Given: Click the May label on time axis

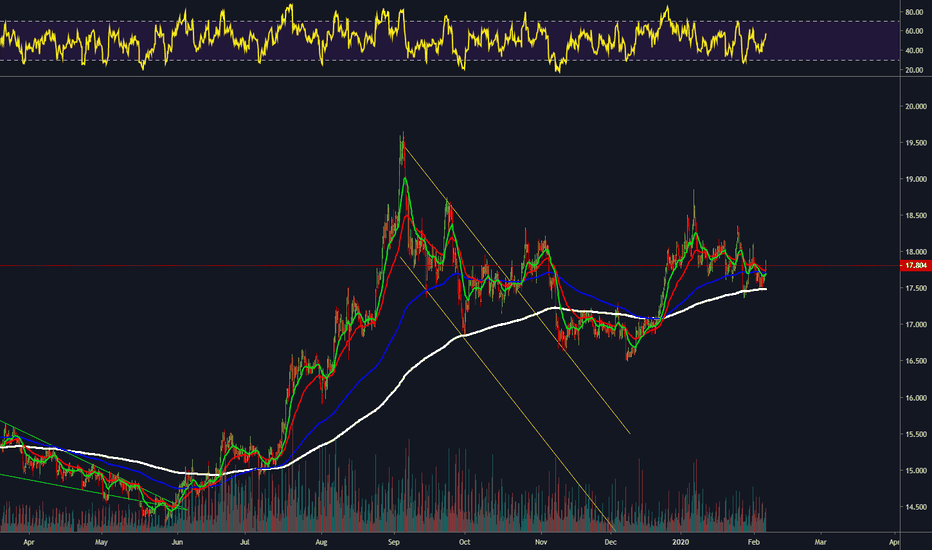Looking at the screenshot, I should coord(101,542).
